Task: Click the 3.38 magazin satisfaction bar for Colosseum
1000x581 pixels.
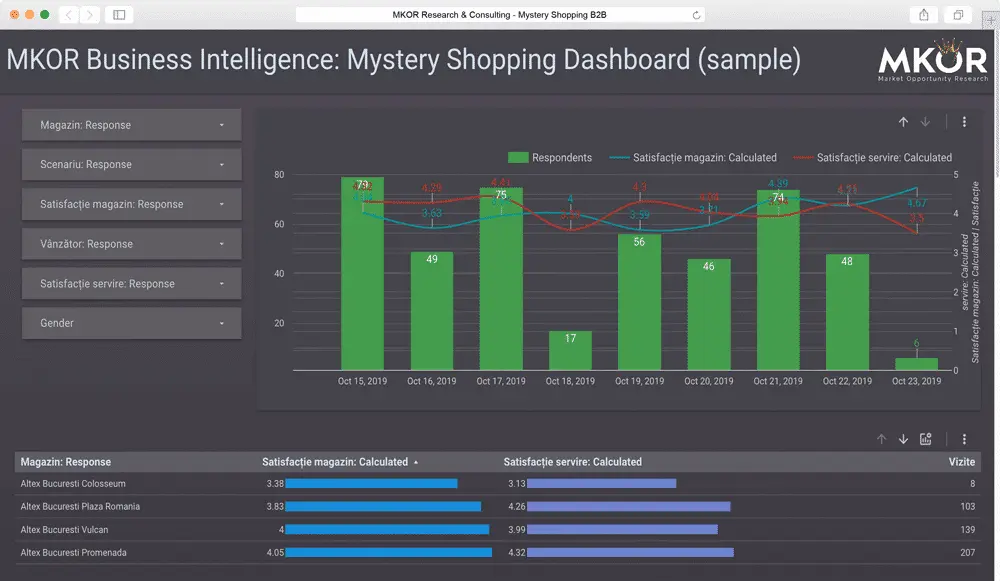Action: 371,483
